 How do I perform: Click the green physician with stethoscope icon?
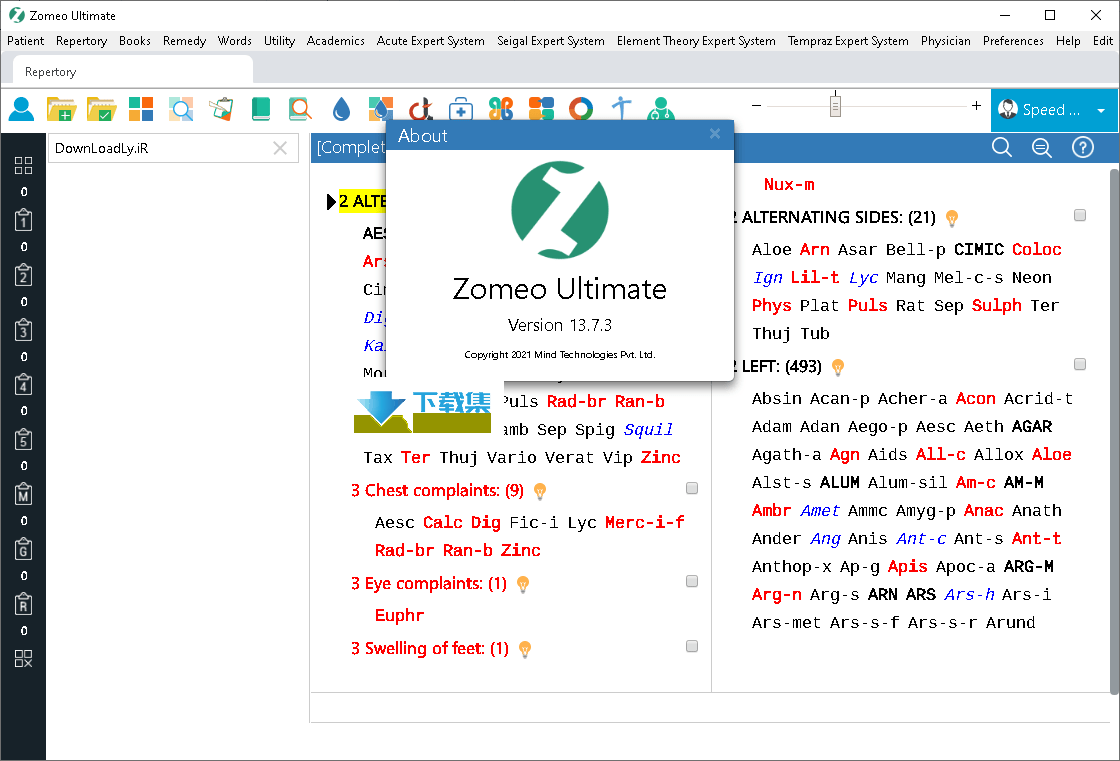[x=661, y=109]
